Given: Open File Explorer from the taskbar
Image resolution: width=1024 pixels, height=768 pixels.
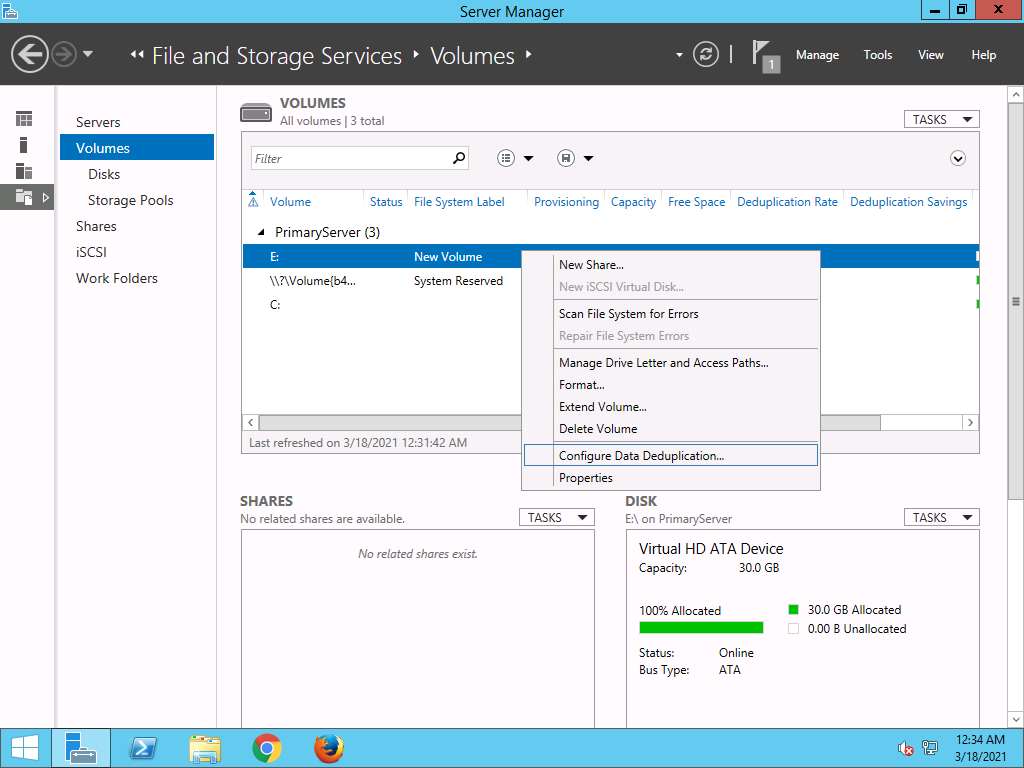Looking at the screenshot, I should [x=205, y=748].
